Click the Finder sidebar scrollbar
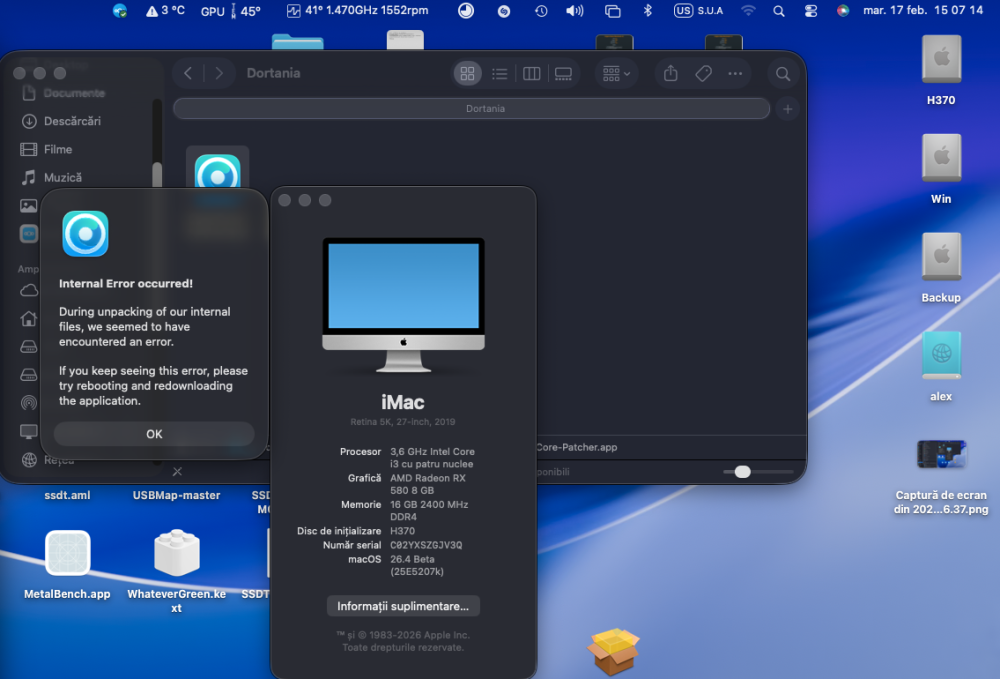1000x679 pixels. (157, 174)
